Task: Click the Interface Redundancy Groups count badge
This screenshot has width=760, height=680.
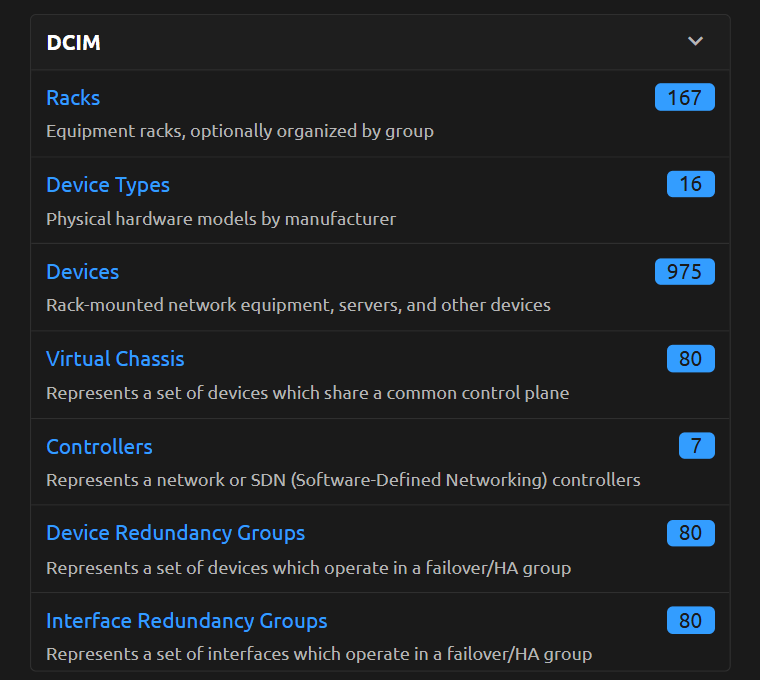Action: [x=690, y=621]
